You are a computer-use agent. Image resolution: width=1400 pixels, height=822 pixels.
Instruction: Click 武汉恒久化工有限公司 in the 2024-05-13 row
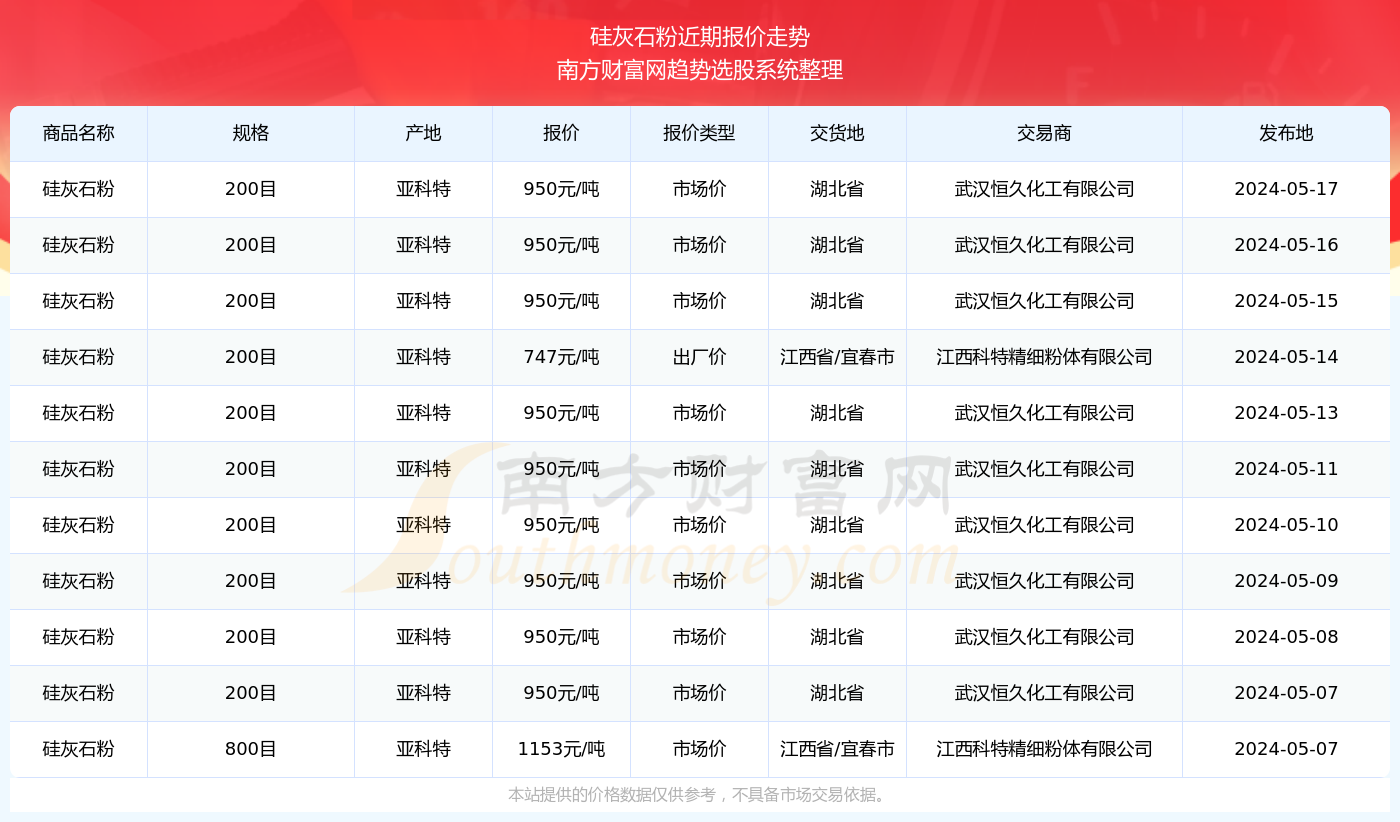1044,413
